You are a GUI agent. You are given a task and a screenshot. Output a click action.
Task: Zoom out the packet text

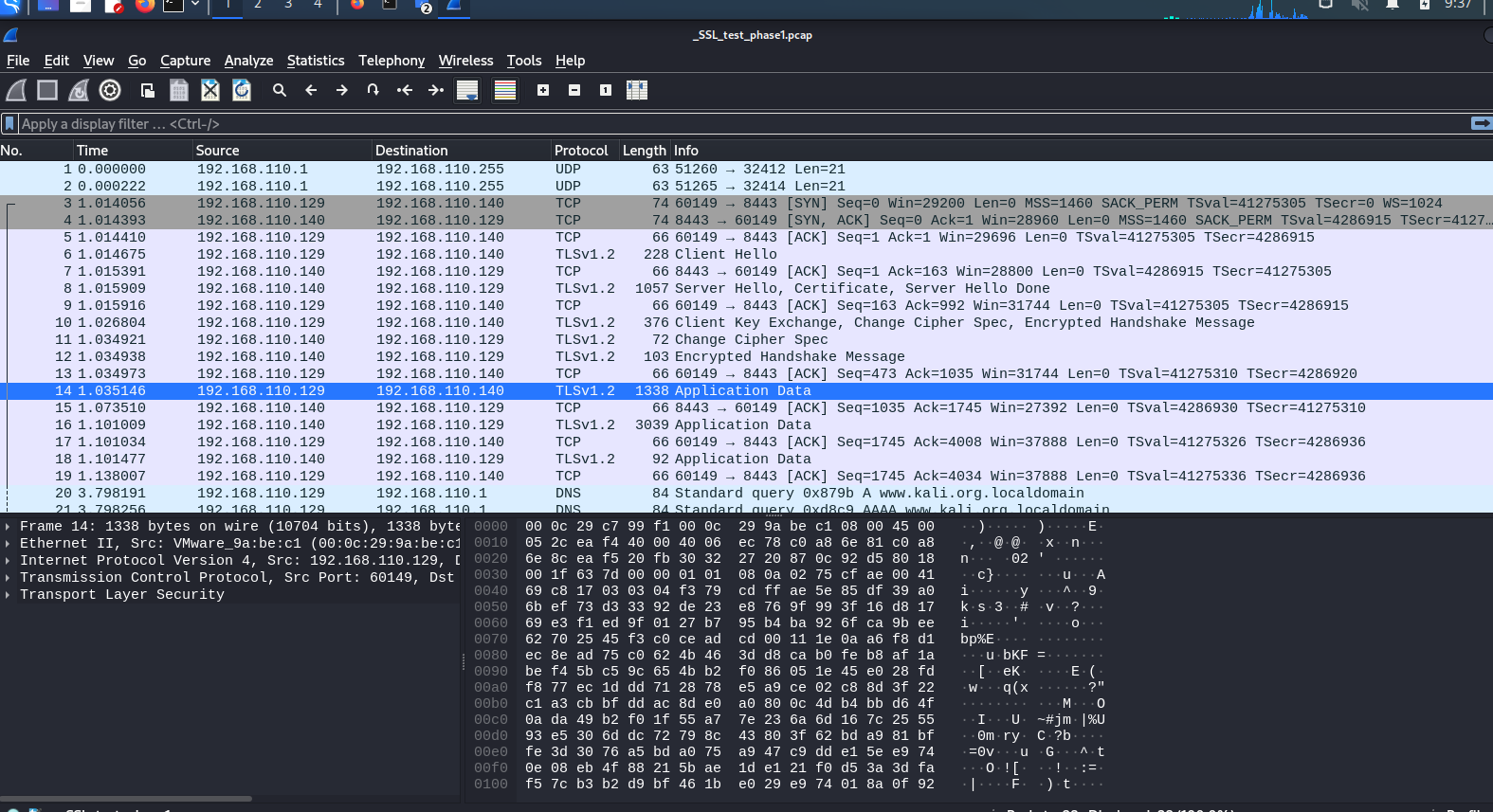tap(574, 90)
